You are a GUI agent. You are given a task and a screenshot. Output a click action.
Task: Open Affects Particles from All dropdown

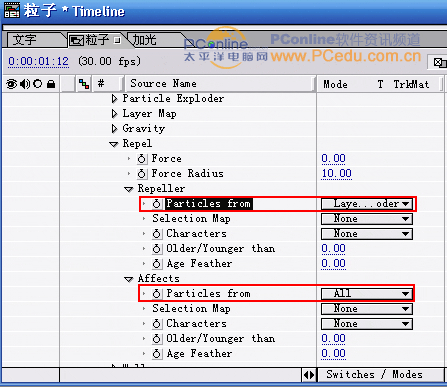367,294
